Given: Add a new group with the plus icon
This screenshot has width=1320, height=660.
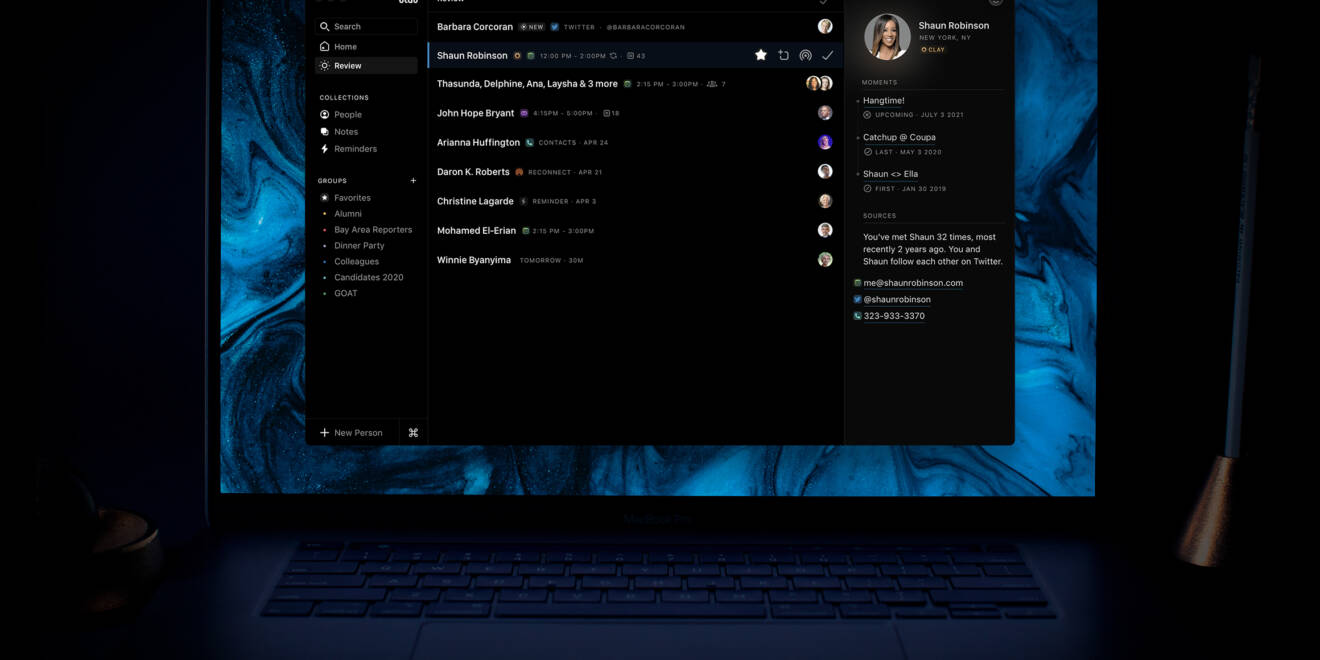Looking at the screenshot, I should [x=413, y=181].
